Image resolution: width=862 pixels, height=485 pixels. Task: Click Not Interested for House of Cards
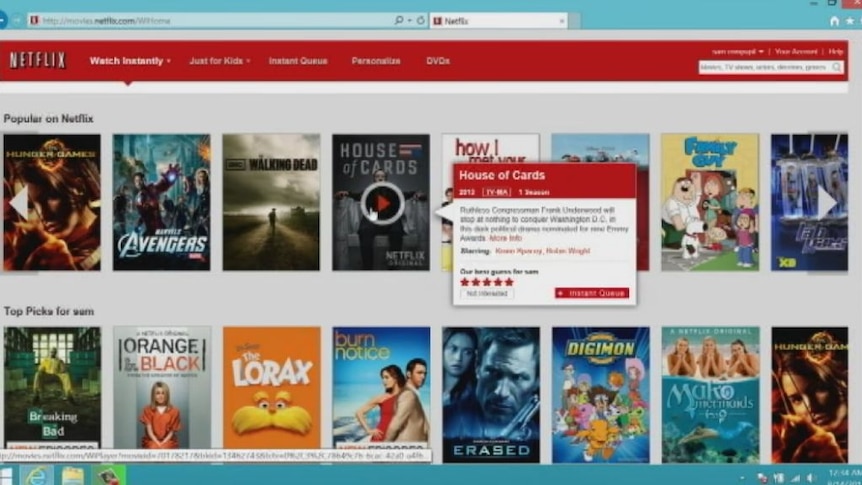(x=487, y=294)
